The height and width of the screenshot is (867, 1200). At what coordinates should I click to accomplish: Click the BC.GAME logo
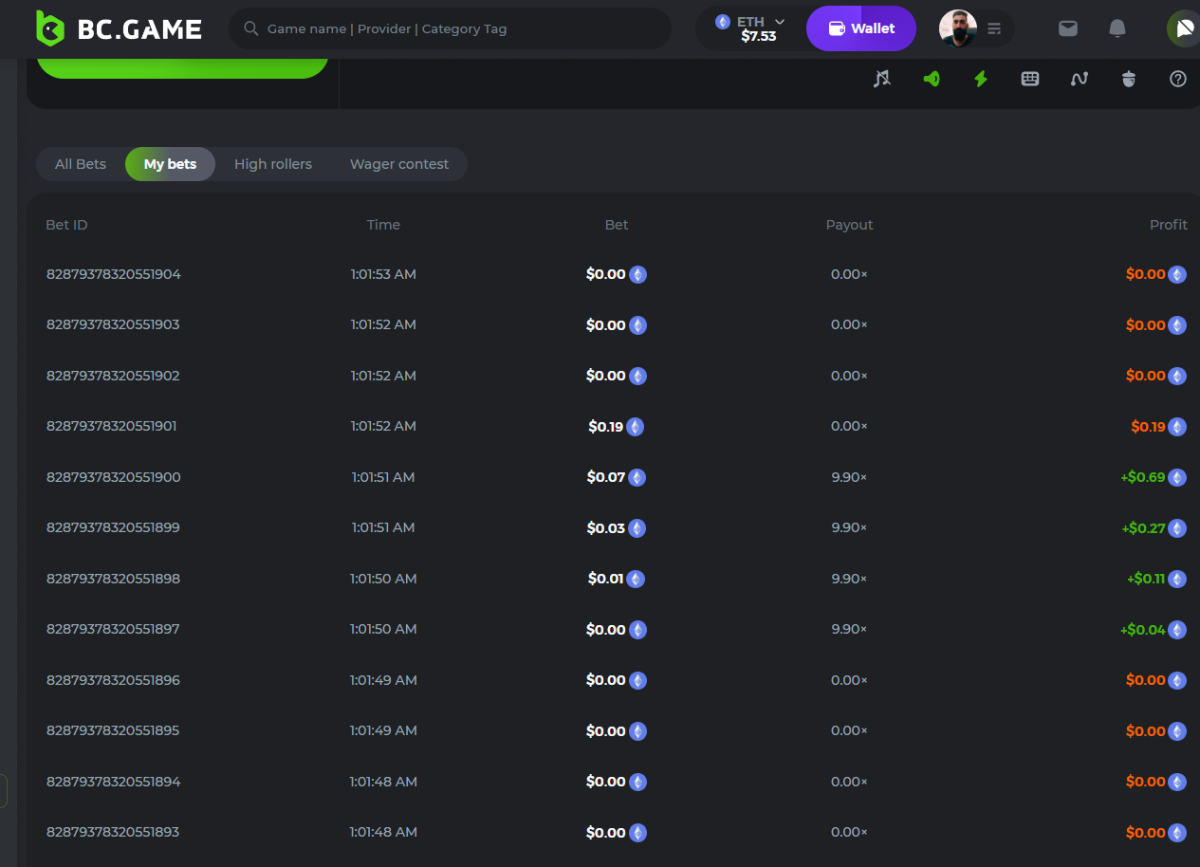point(119,29)
